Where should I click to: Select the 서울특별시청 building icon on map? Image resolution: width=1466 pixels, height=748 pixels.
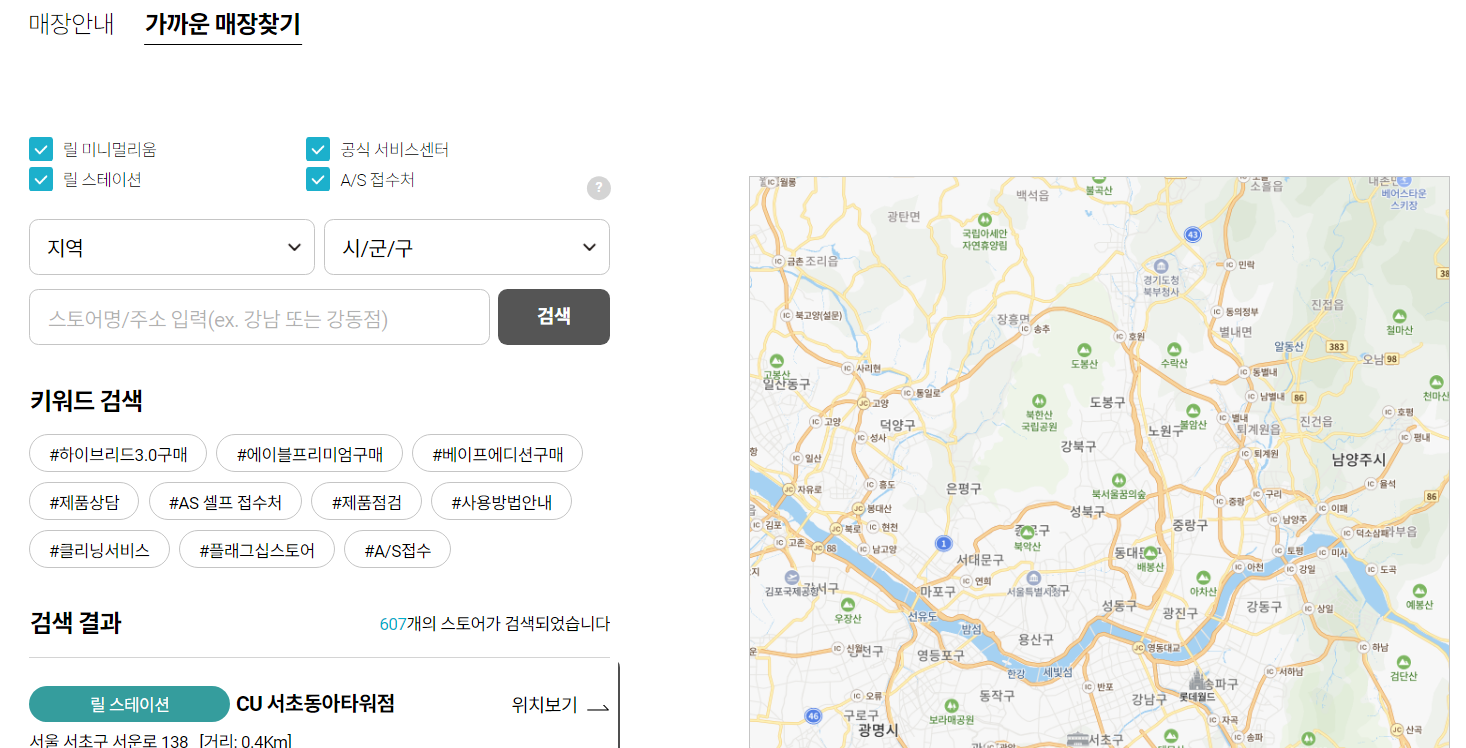tap(1033, 577)
